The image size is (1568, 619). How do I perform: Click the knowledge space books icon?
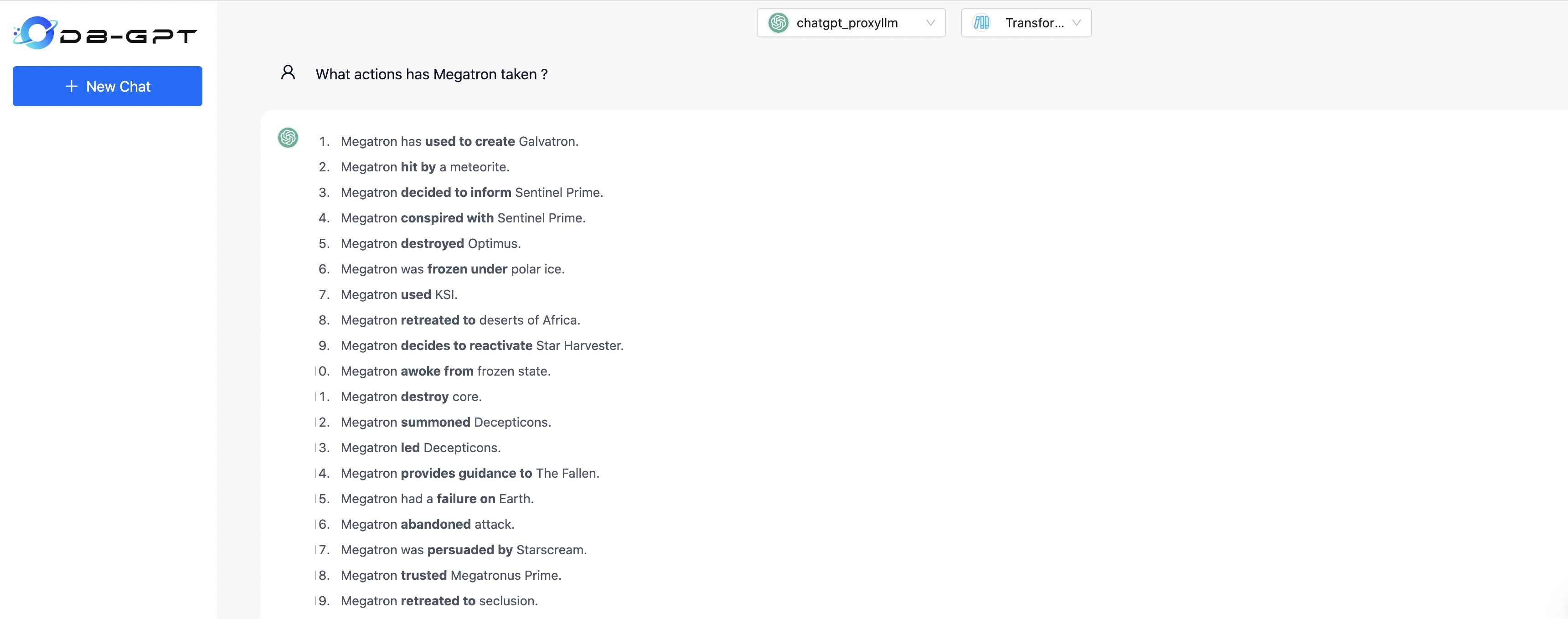(981, 23)
